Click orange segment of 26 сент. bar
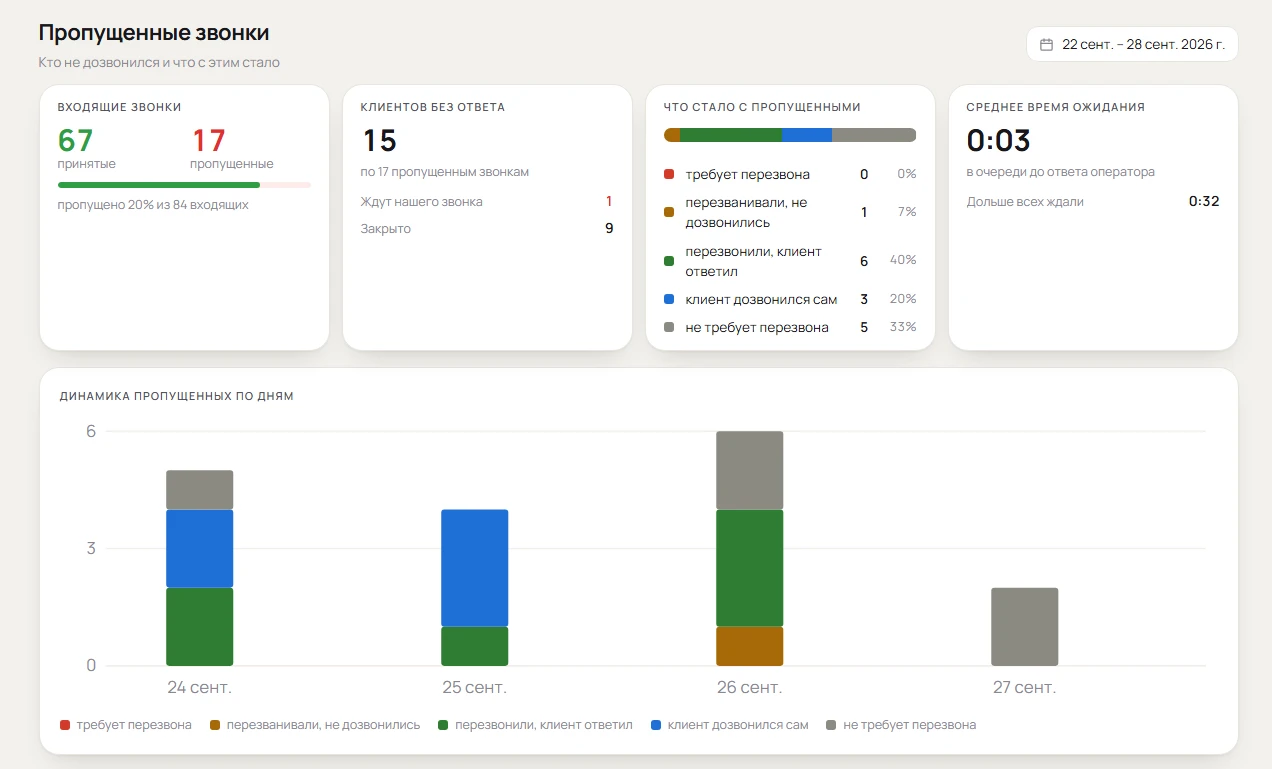1272x769 pixels. click(749, 646)
